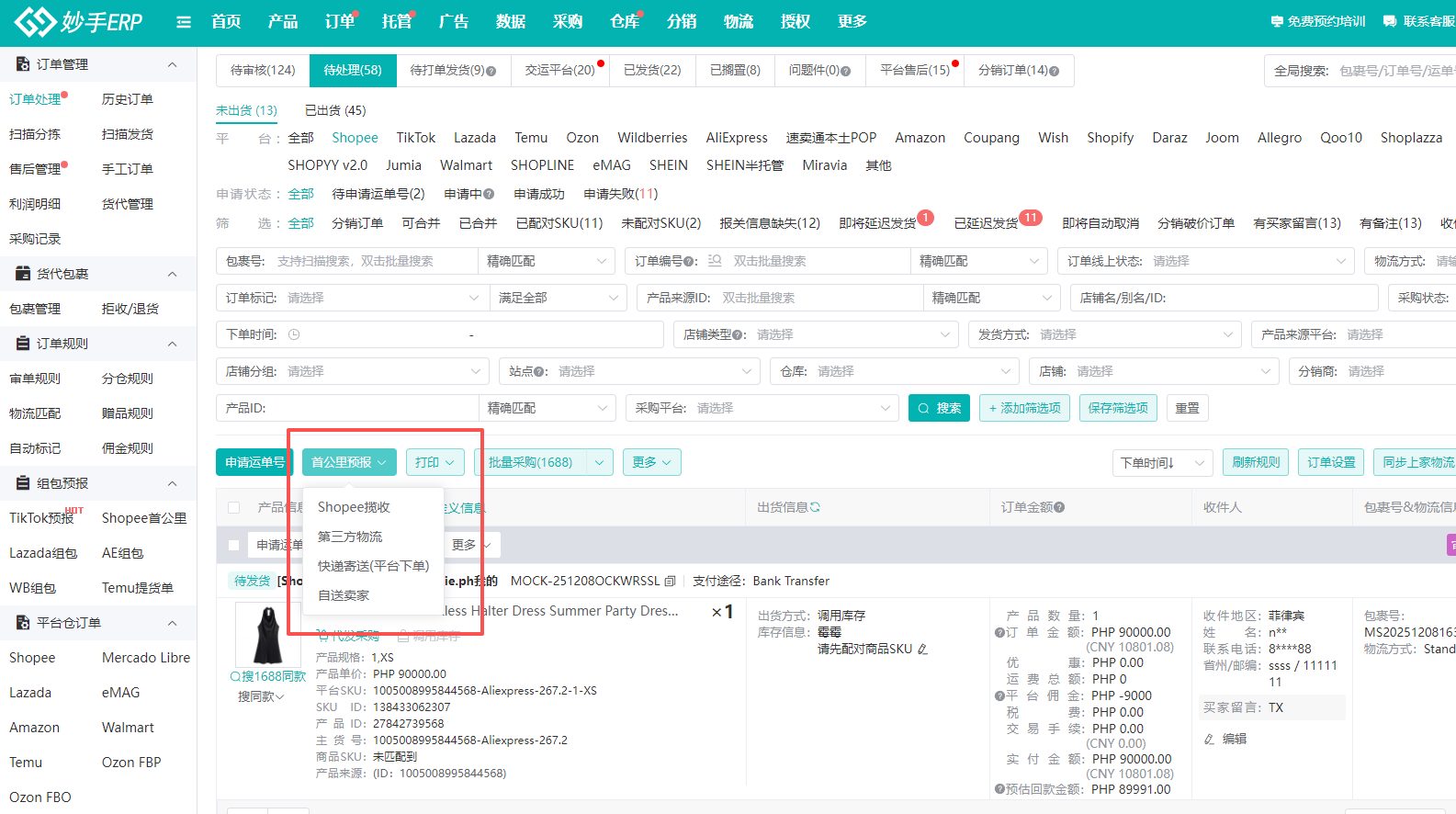
Task: Collapse the 订单管理 sidebar group
Action: click(x=172, y=64)
